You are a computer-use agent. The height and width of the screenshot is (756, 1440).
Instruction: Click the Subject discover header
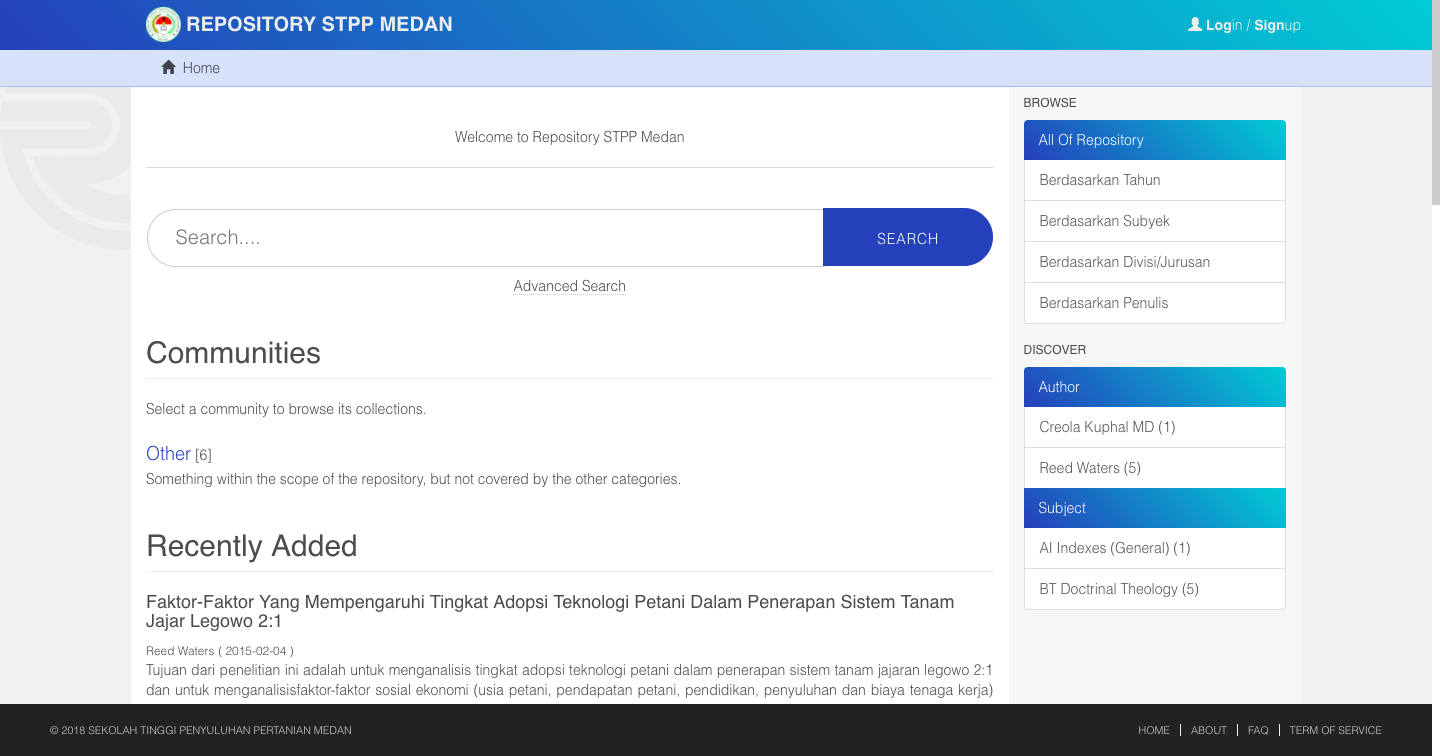click(x=1155, y=508)
